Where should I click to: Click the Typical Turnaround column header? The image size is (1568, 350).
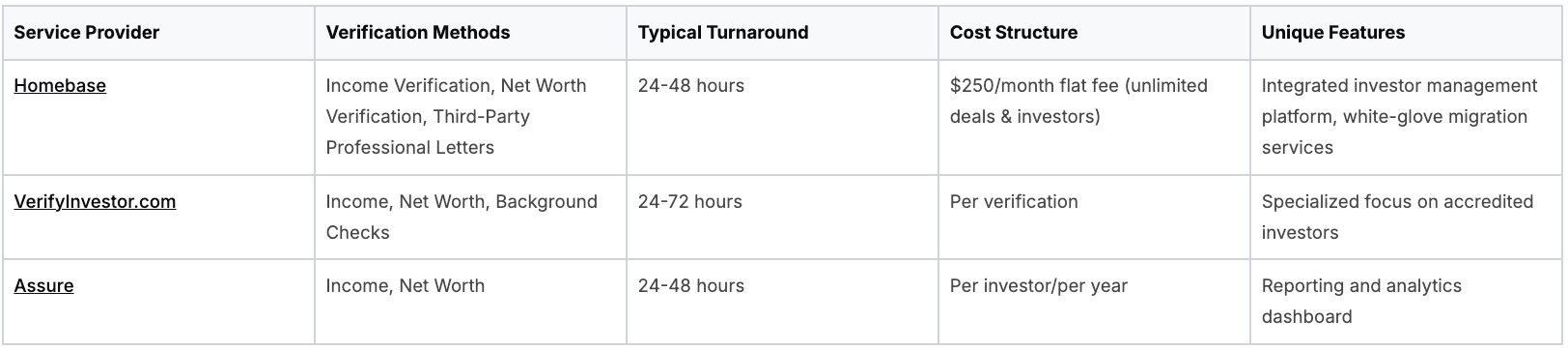coord(782,32)
